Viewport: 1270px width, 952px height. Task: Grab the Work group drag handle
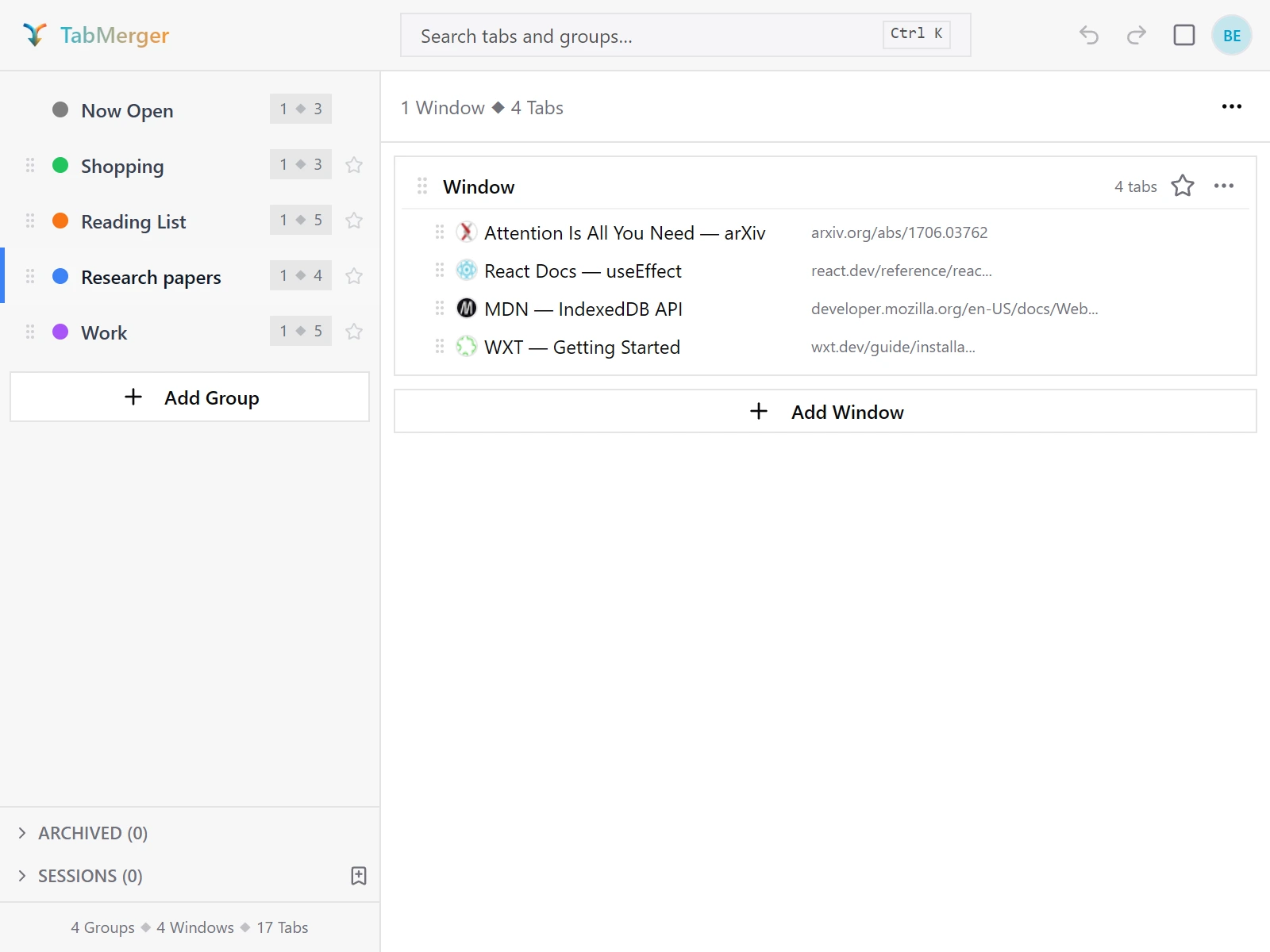tap(30, 332)
